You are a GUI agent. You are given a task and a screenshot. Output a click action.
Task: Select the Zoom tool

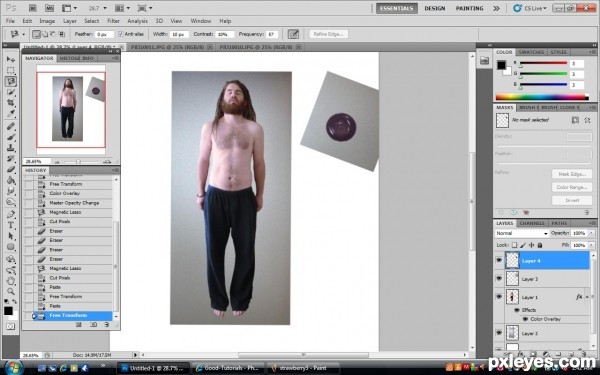coord(11,291)
